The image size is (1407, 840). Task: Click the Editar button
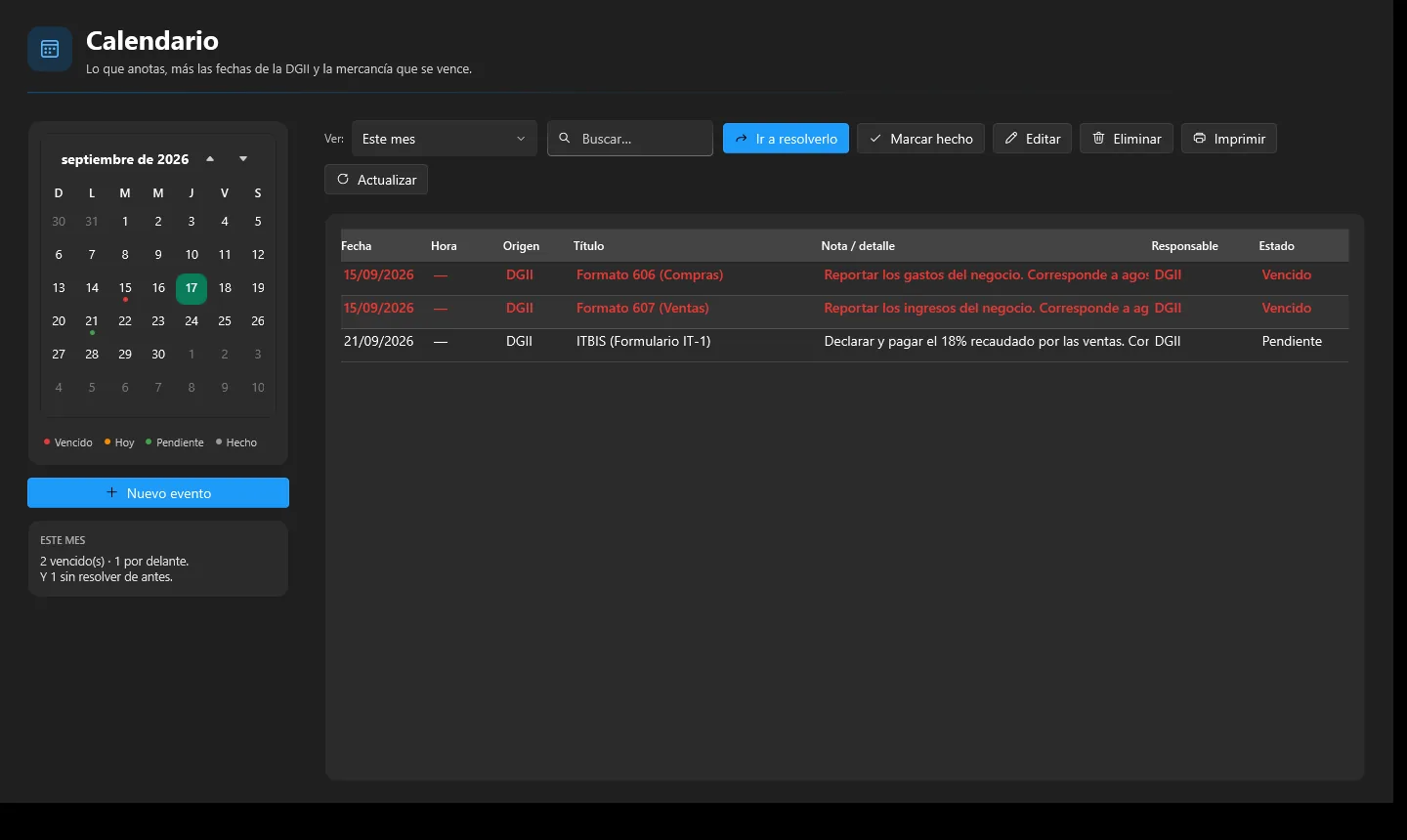(x=1033, y=139)
